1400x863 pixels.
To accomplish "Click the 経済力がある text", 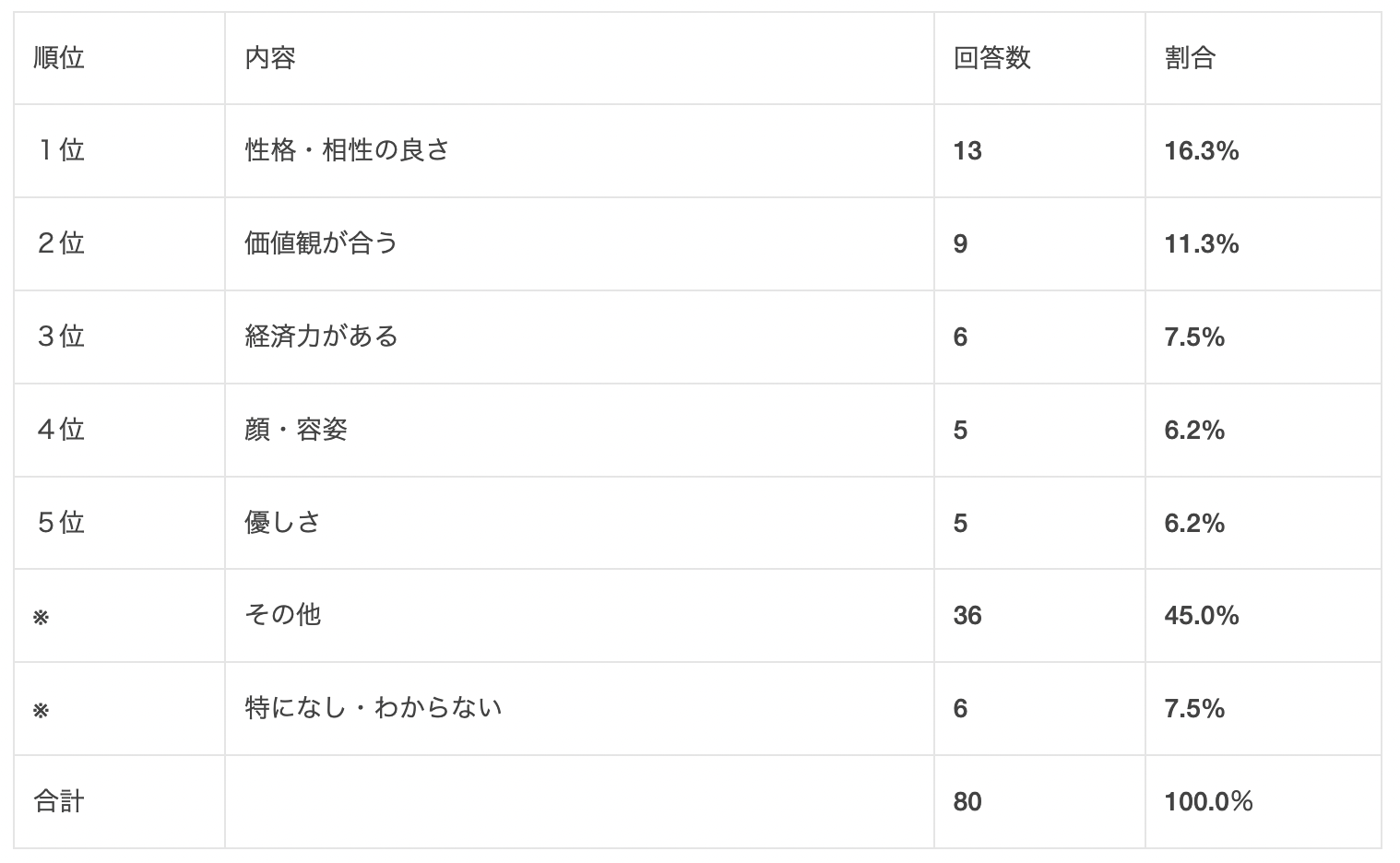I will pos(321,337).
